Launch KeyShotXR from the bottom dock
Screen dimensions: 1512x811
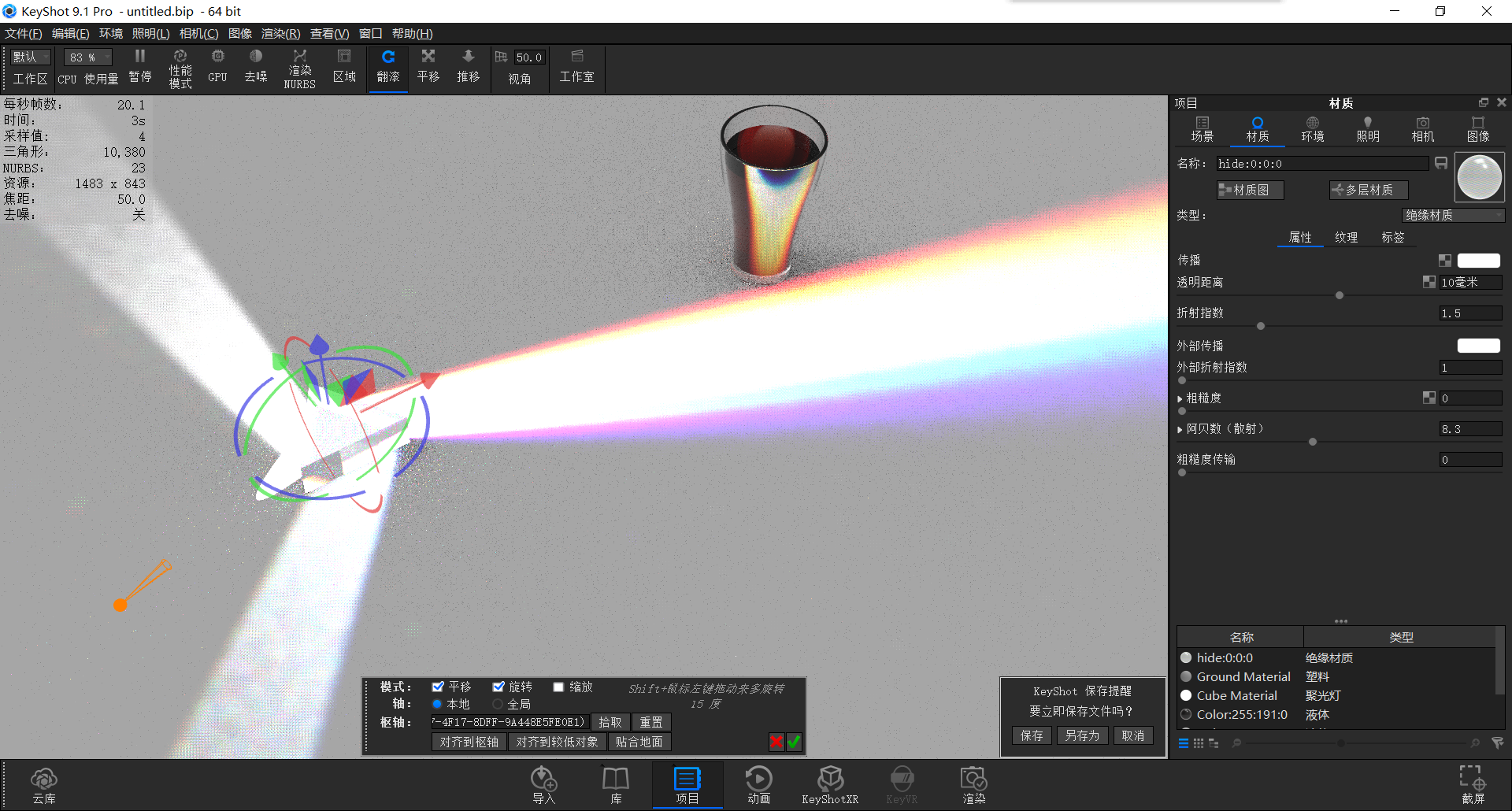point(829,783)
